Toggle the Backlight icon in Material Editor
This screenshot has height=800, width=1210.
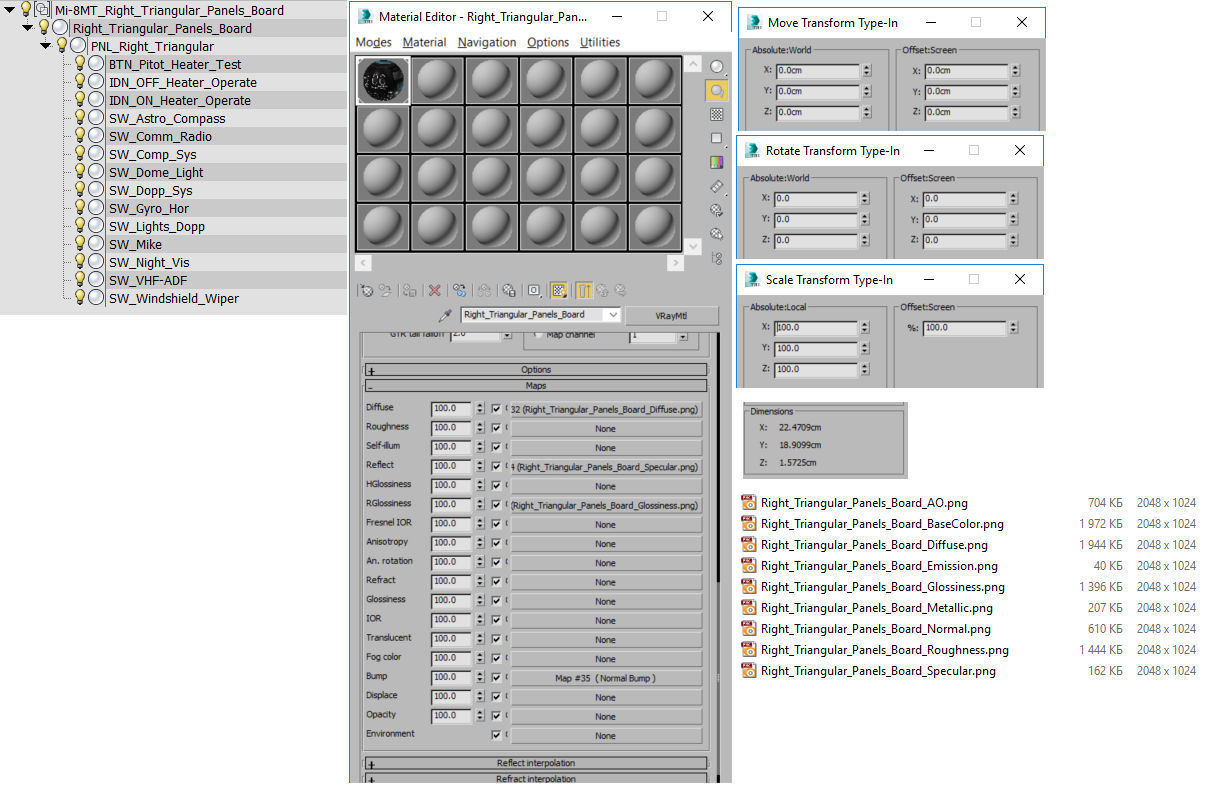(717, 91)
